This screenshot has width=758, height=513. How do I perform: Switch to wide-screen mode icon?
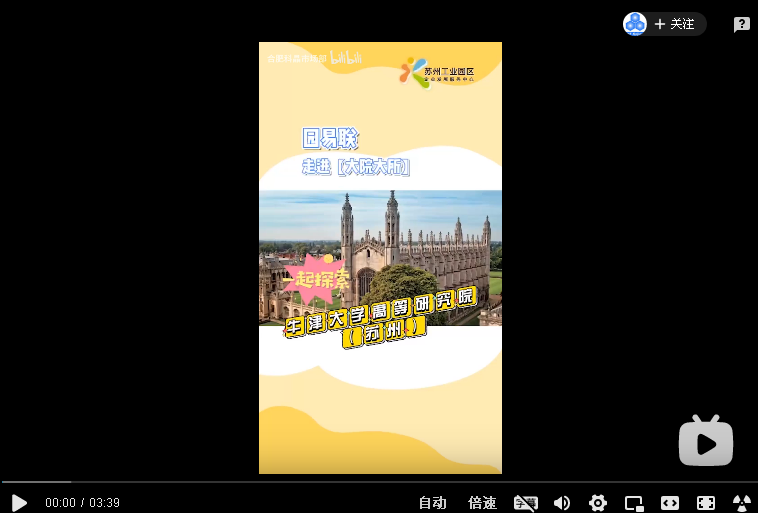click(x=670, y=503)
